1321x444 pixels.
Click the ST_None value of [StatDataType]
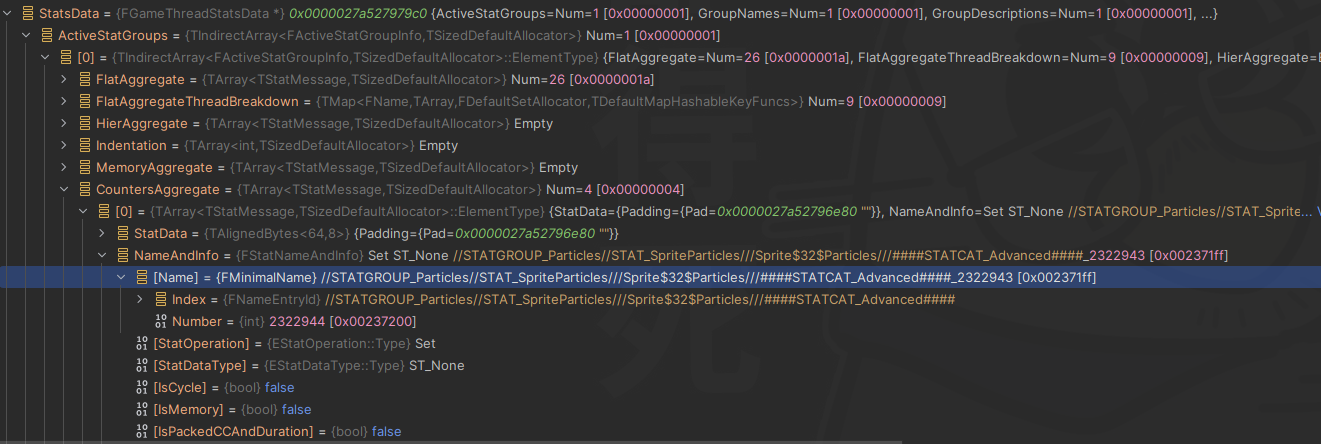[436, 366]
